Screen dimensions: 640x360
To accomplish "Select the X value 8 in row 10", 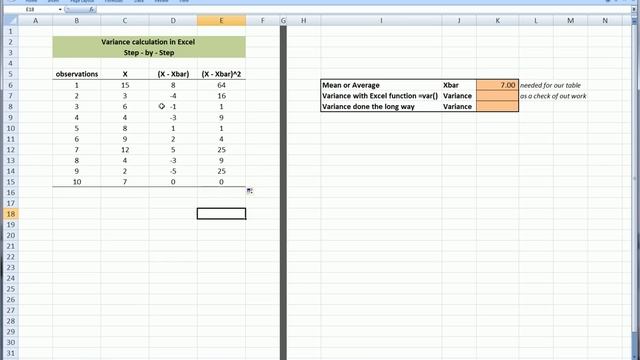I will tap(125, 128).
